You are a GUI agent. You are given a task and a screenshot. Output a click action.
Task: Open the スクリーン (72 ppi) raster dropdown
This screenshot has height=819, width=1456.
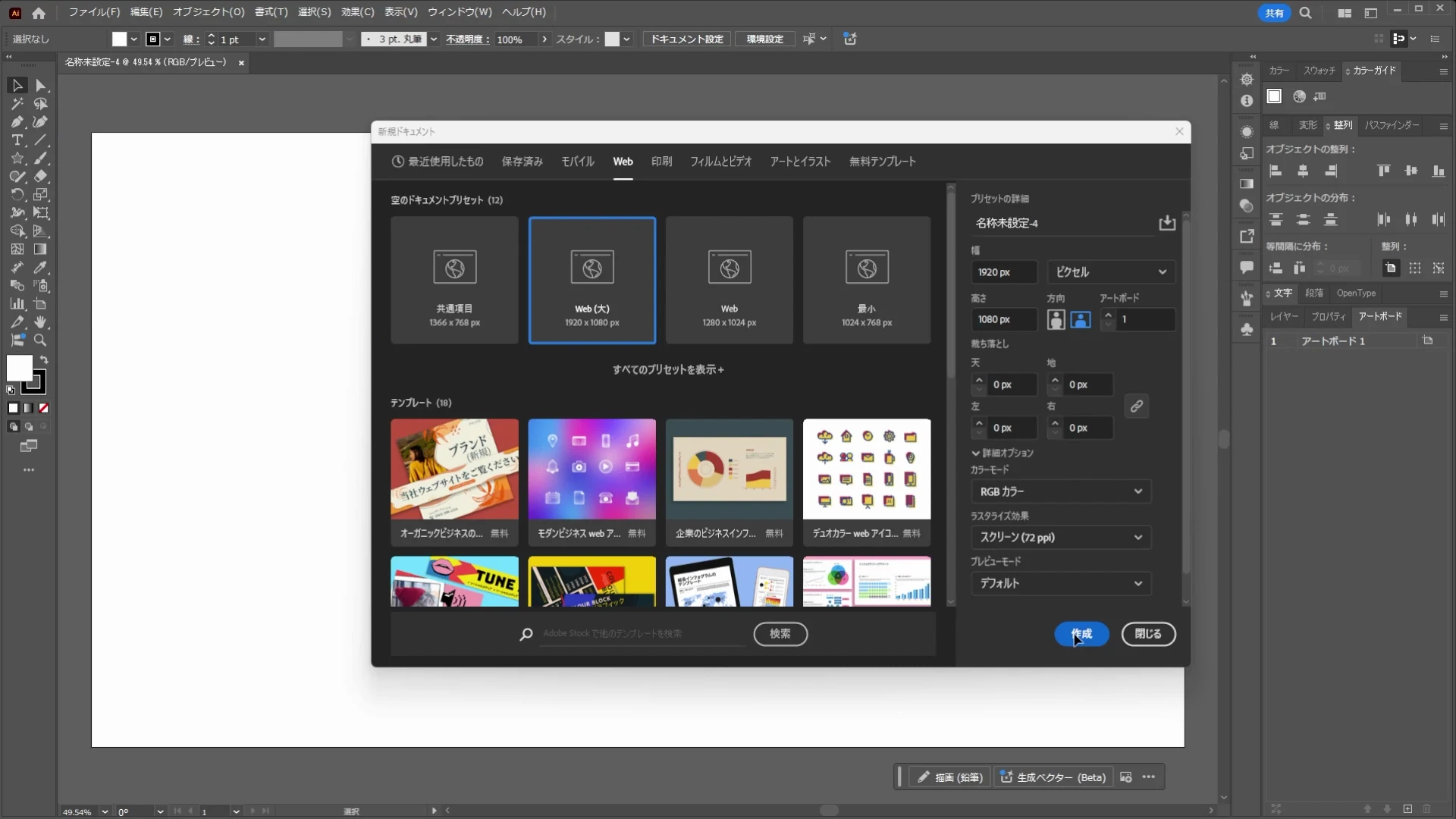point(1061,538)
